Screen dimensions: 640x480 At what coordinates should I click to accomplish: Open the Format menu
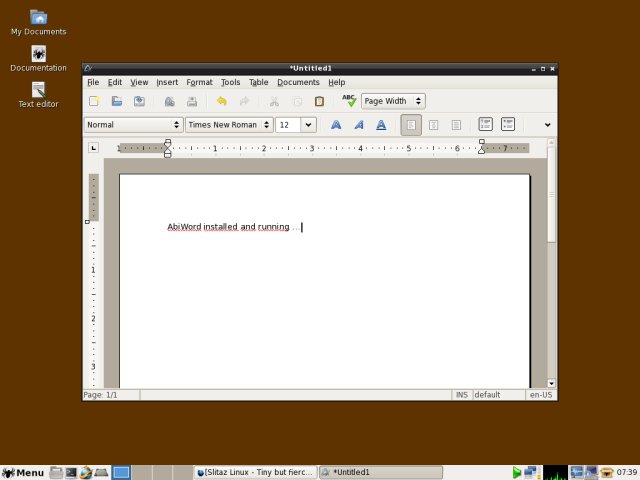pyautogui.click(x=199, y=82)
